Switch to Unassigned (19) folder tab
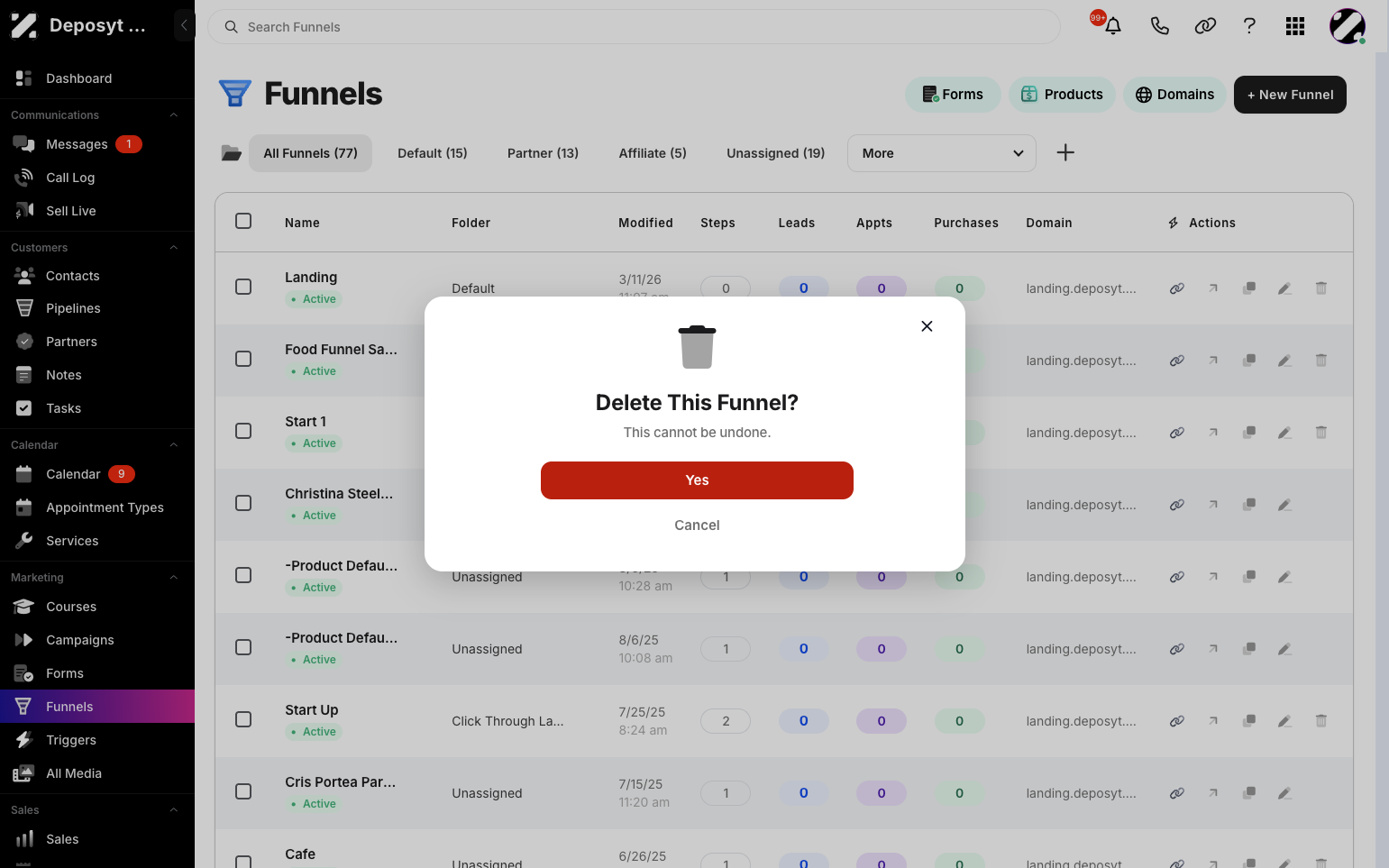 point(776,153)
